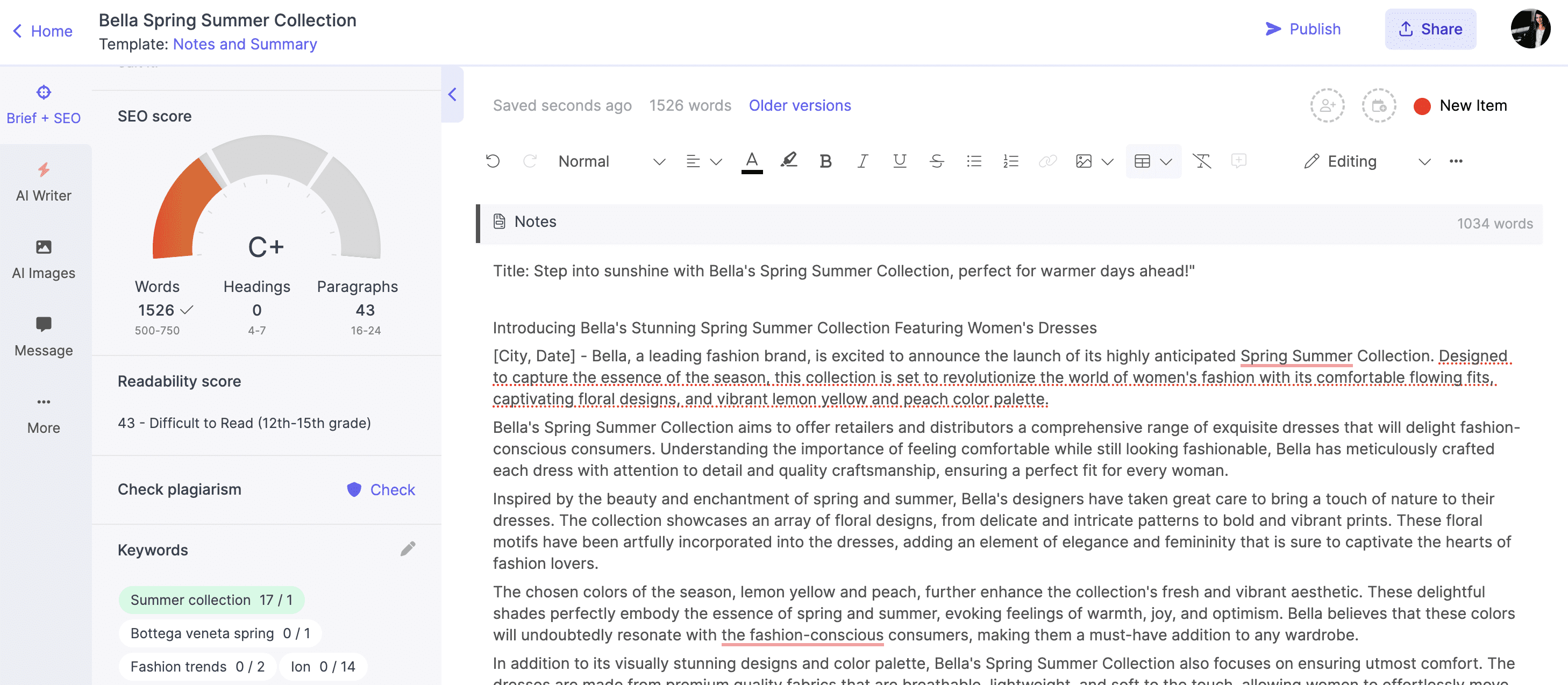Click the font color A icon
The height and width of the screenshot is (685, 1568).
pyautogui.click(x=752, y=161)
